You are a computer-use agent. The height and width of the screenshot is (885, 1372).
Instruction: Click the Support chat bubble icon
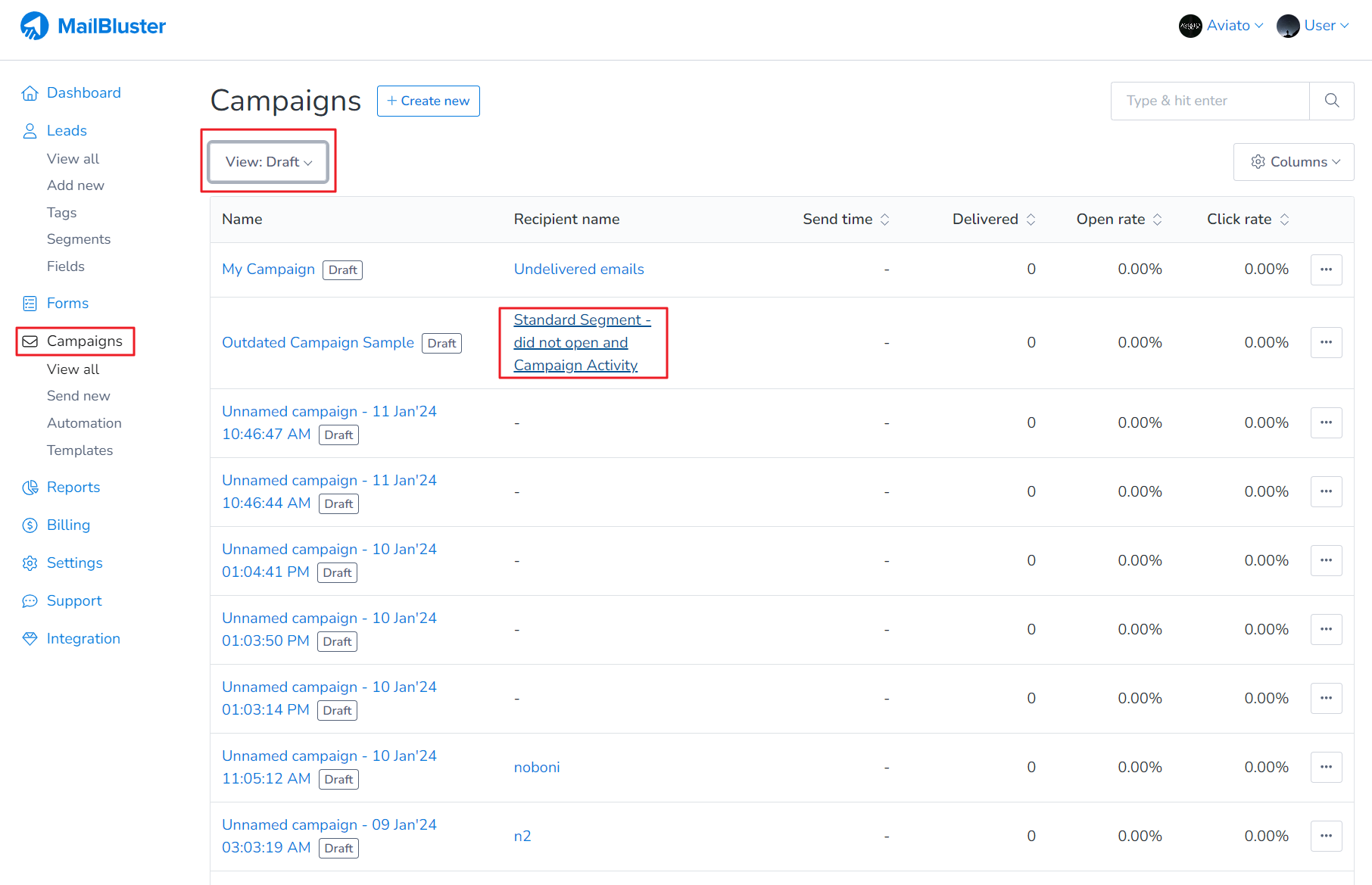(x=30, y=601)
